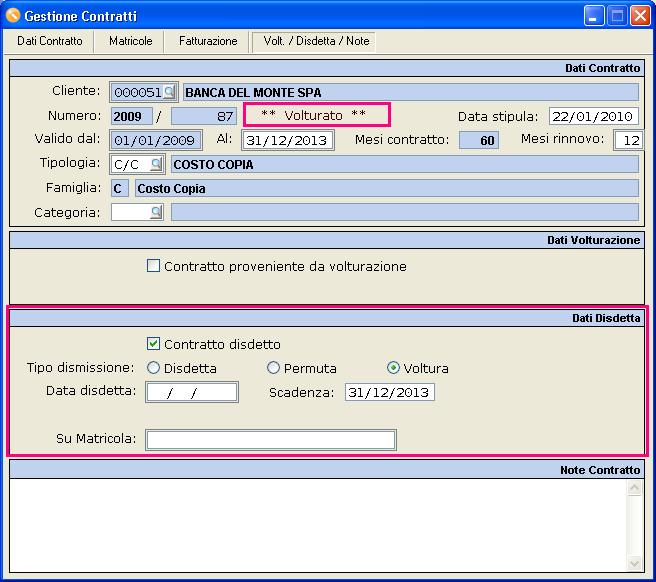Click the Costo Copia famiglia description
Screen dimensions: 656x582
point(387,188)
